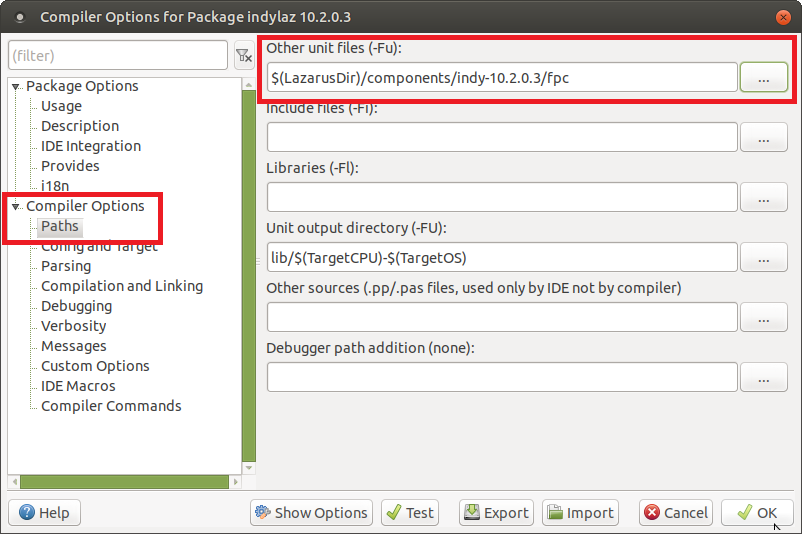The image size is (802, 534).
Task: Clear the filter using the funnel icon
Action: 244,55
